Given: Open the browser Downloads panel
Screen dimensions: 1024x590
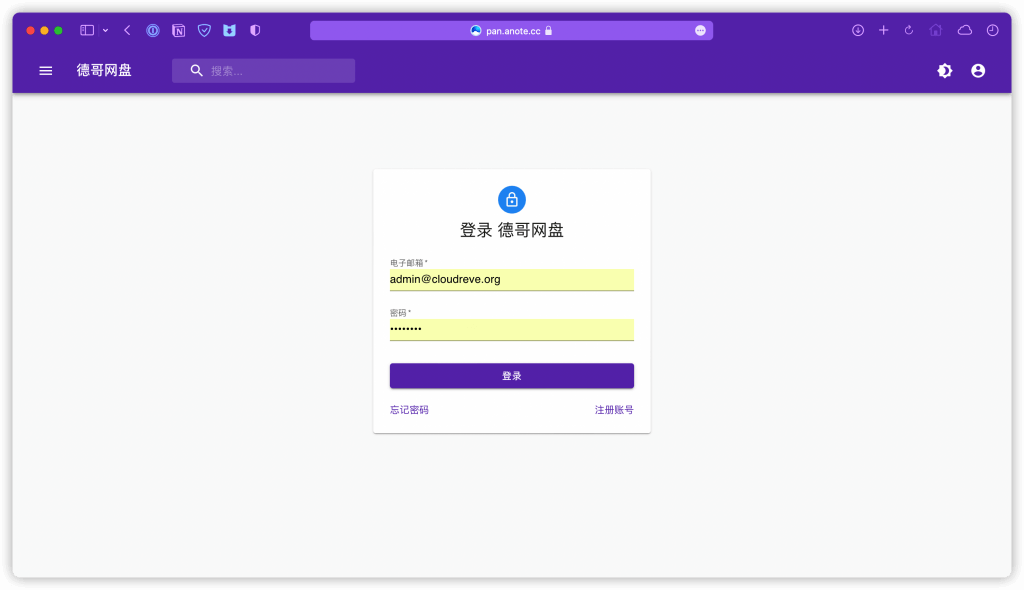Looking at the screenshot, I should pyautogui.click(x=858, y=30).
